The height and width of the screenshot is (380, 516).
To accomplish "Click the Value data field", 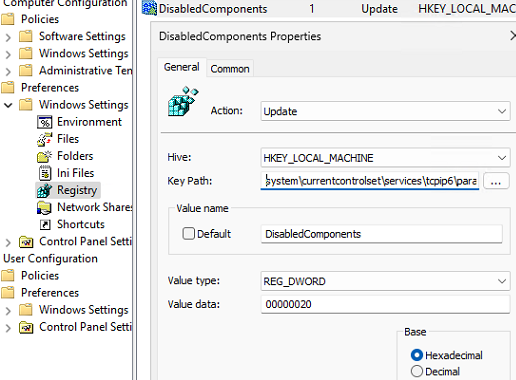I will [x=385, y=304].
